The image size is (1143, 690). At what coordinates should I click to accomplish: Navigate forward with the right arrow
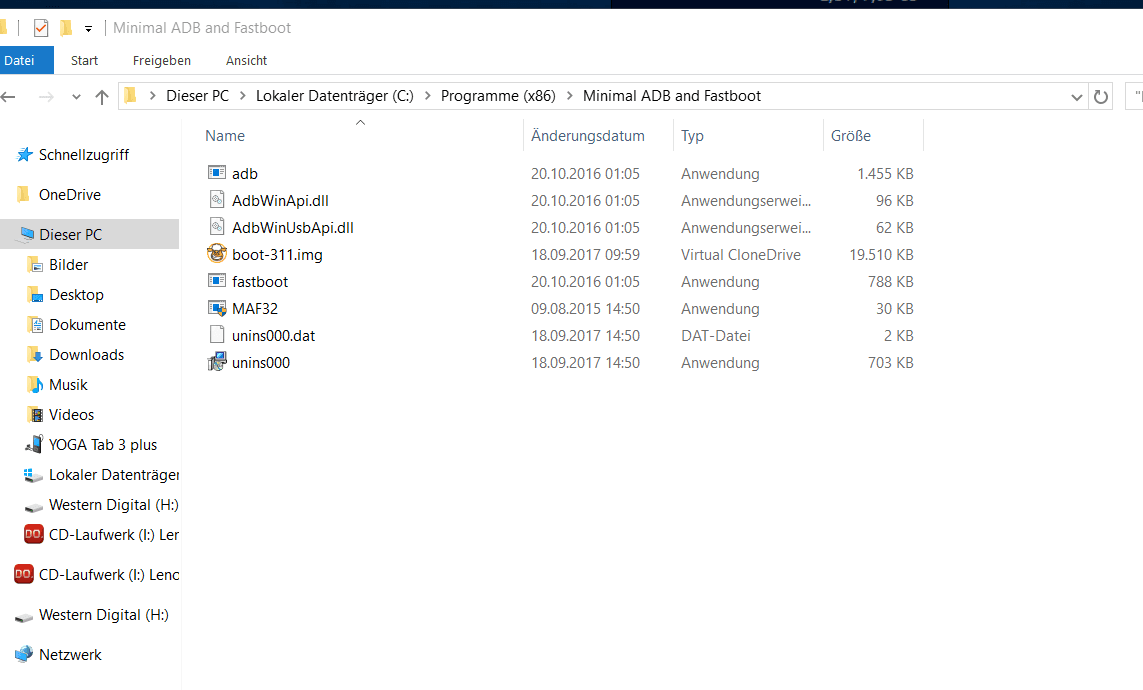tap(46, 96)
